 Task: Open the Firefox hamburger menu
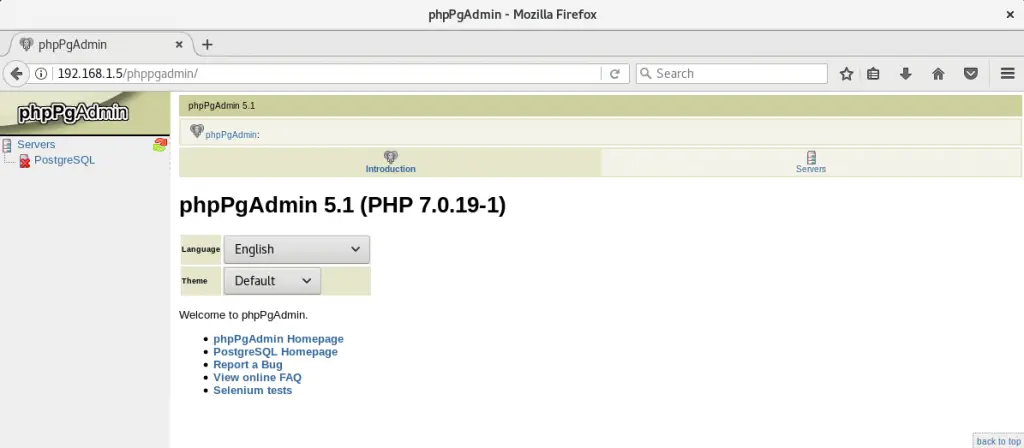point(1008,74)
